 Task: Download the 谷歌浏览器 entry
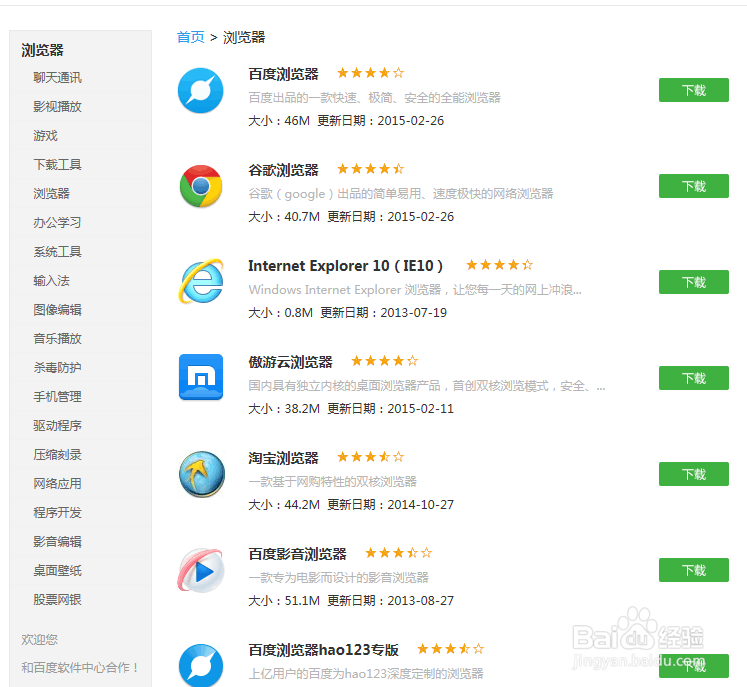tap(694, 186)
